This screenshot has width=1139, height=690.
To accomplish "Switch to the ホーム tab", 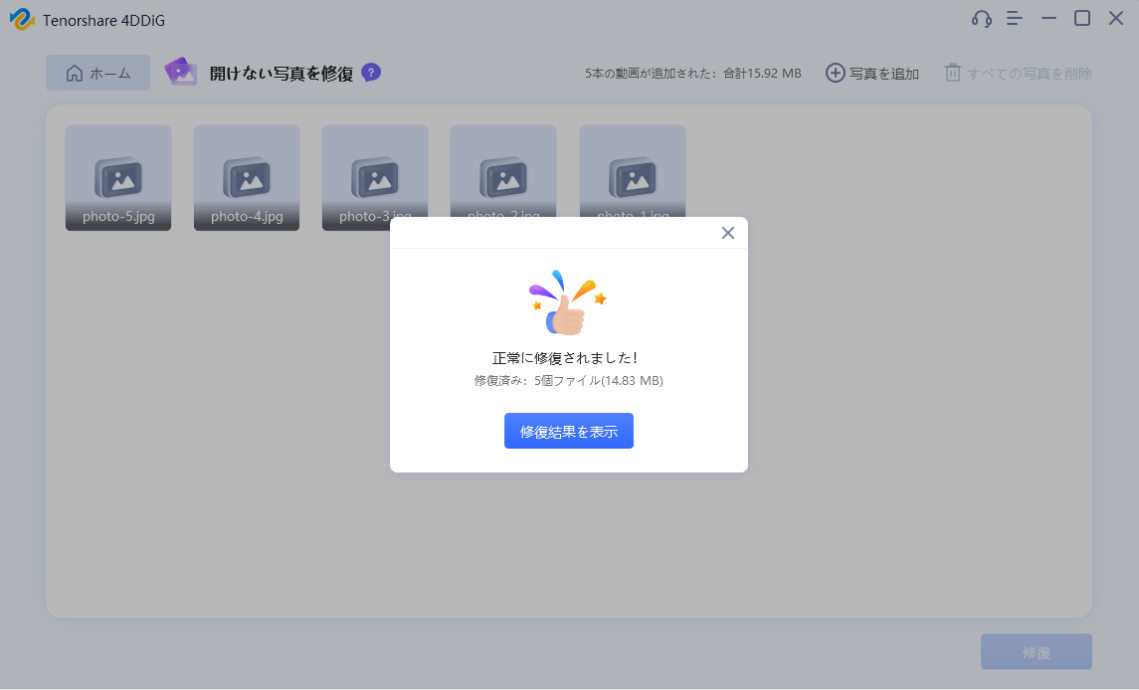I will [97, 72].
